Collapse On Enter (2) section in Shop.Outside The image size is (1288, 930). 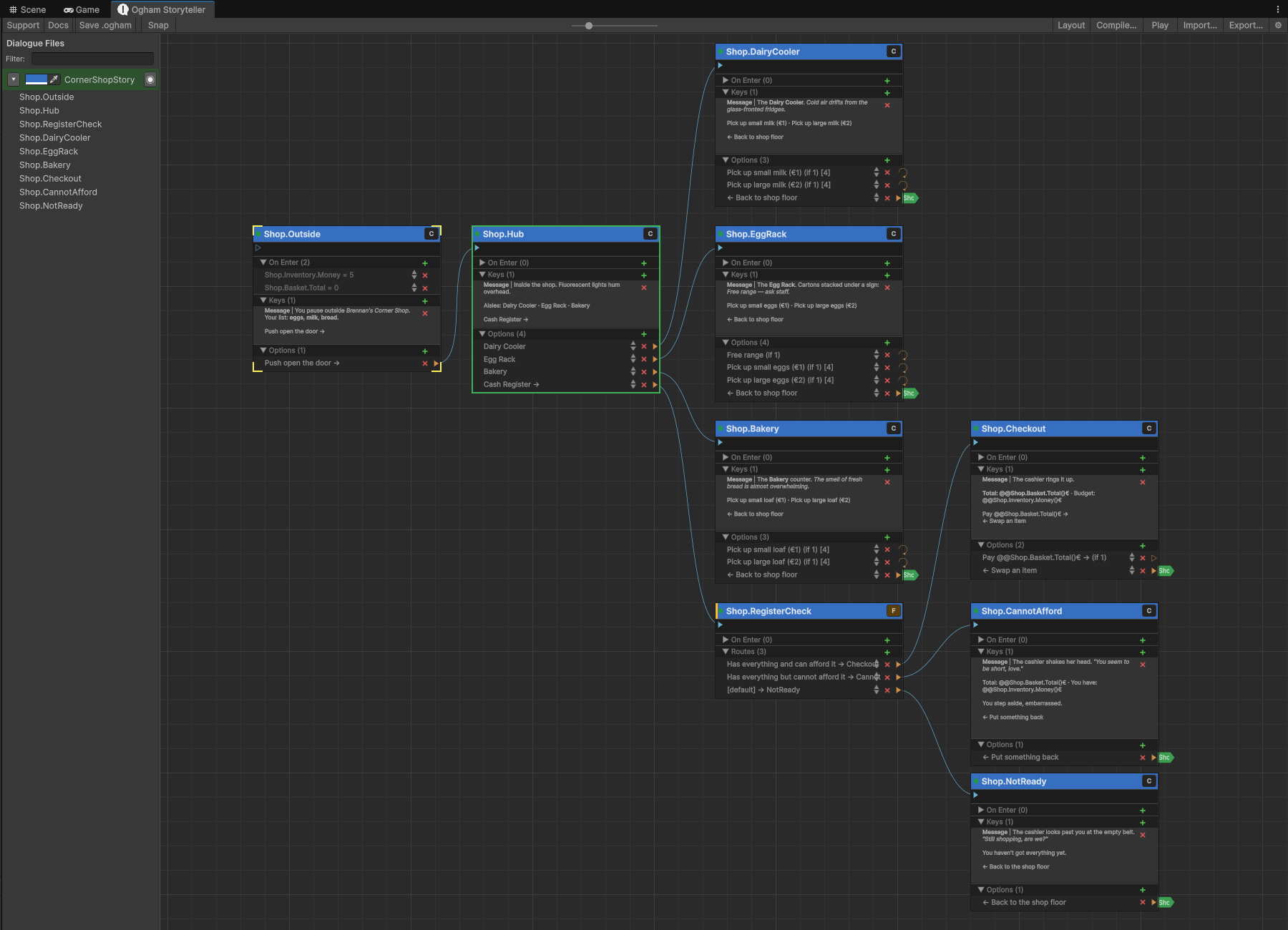(x=263, y=263)
